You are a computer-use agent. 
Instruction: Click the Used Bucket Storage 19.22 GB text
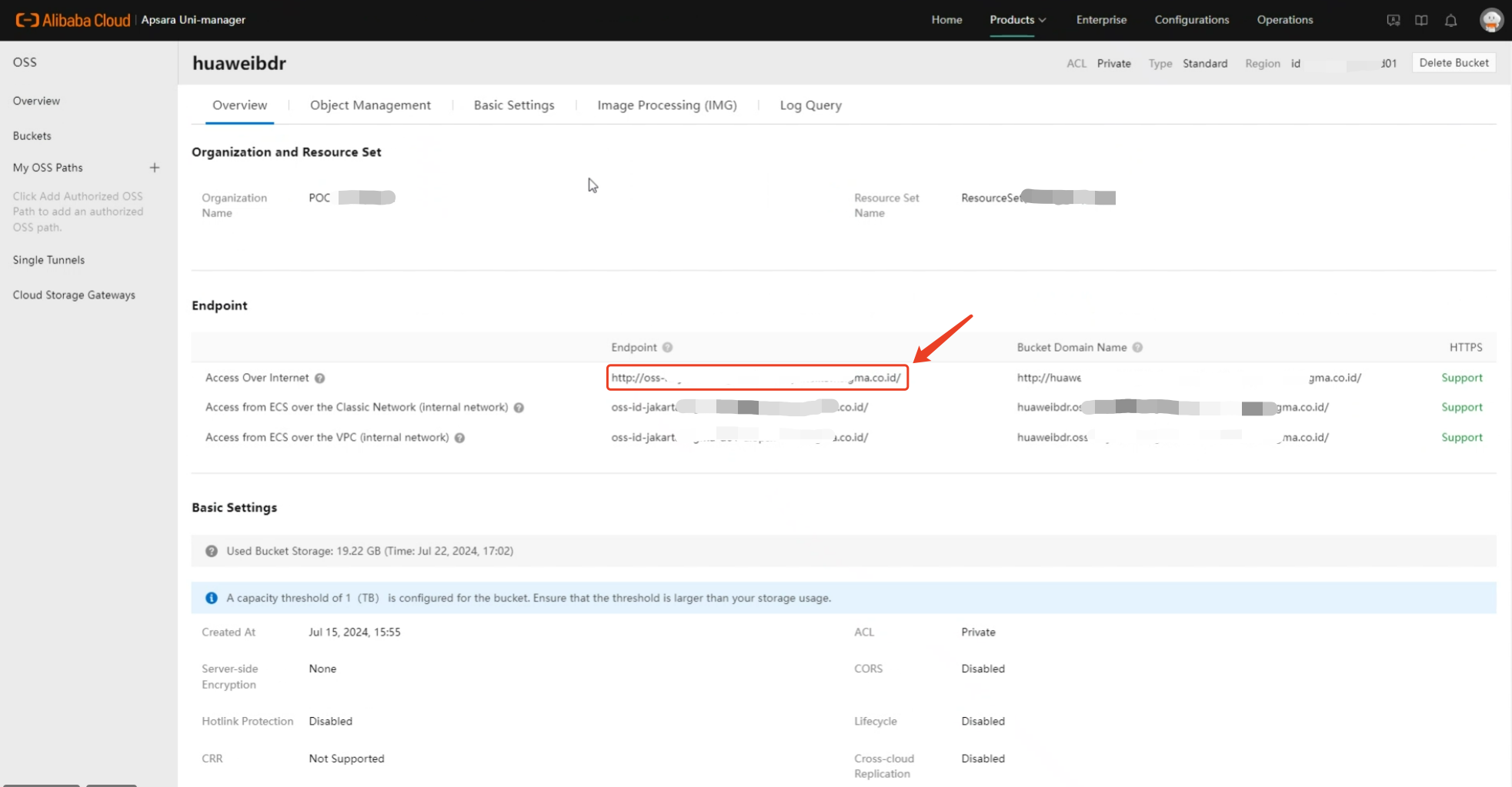click(369, 551)
